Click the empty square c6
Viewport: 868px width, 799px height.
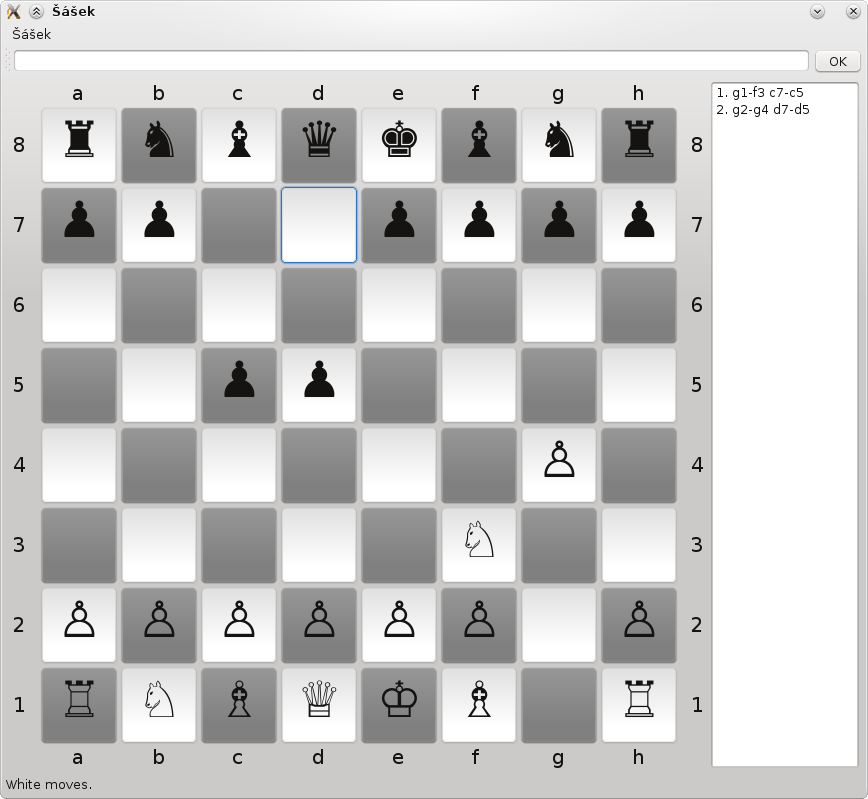pos(239,305)
